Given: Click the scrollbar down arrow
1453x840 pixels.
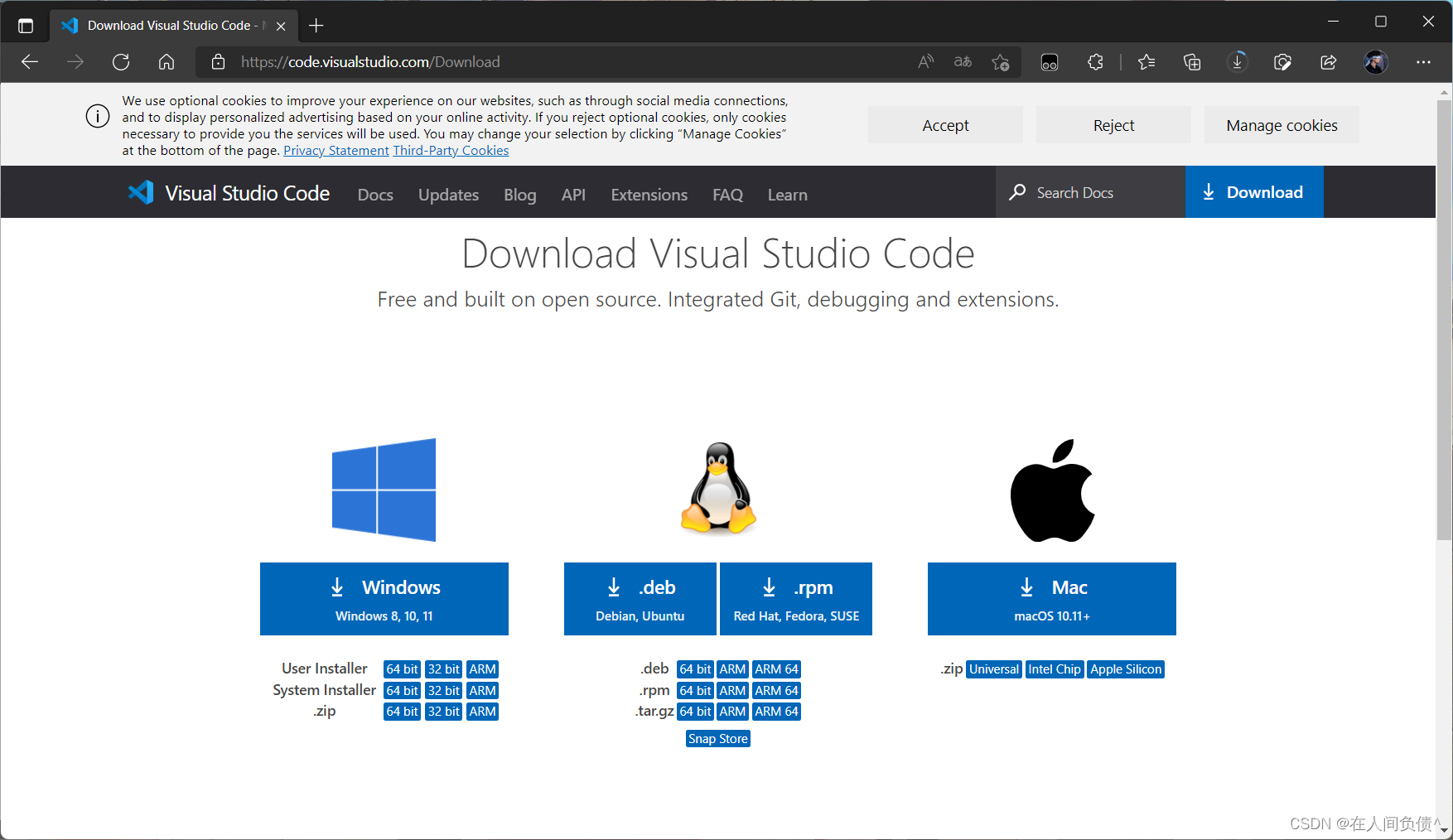Looking at the screenshot, I should (x=1444, y=830).
